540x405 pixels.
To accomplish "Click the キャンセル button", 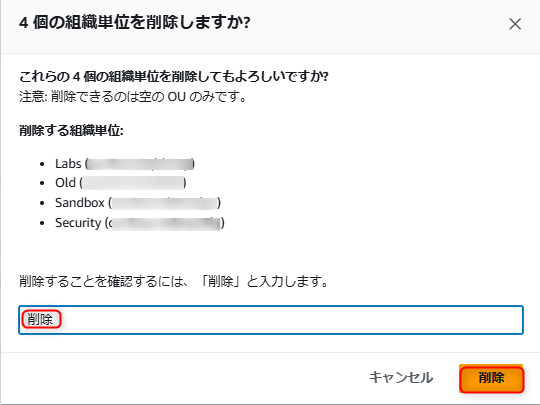I will pyautogui.click(x=401, y=377).
